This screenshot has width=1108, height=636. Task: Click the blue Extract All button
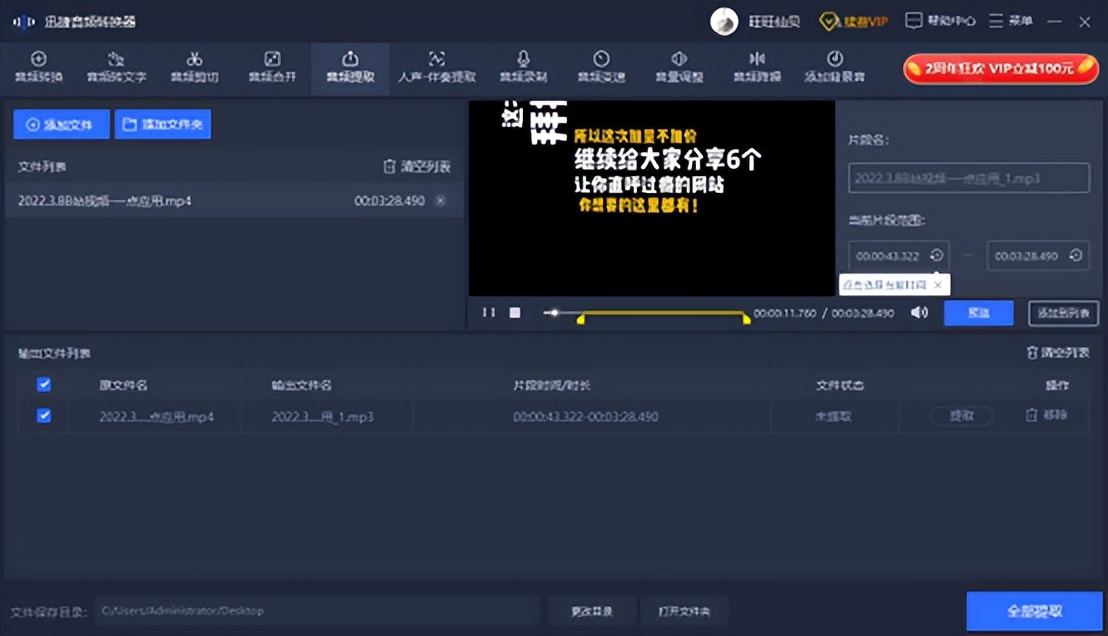[x=1035, y=611]
